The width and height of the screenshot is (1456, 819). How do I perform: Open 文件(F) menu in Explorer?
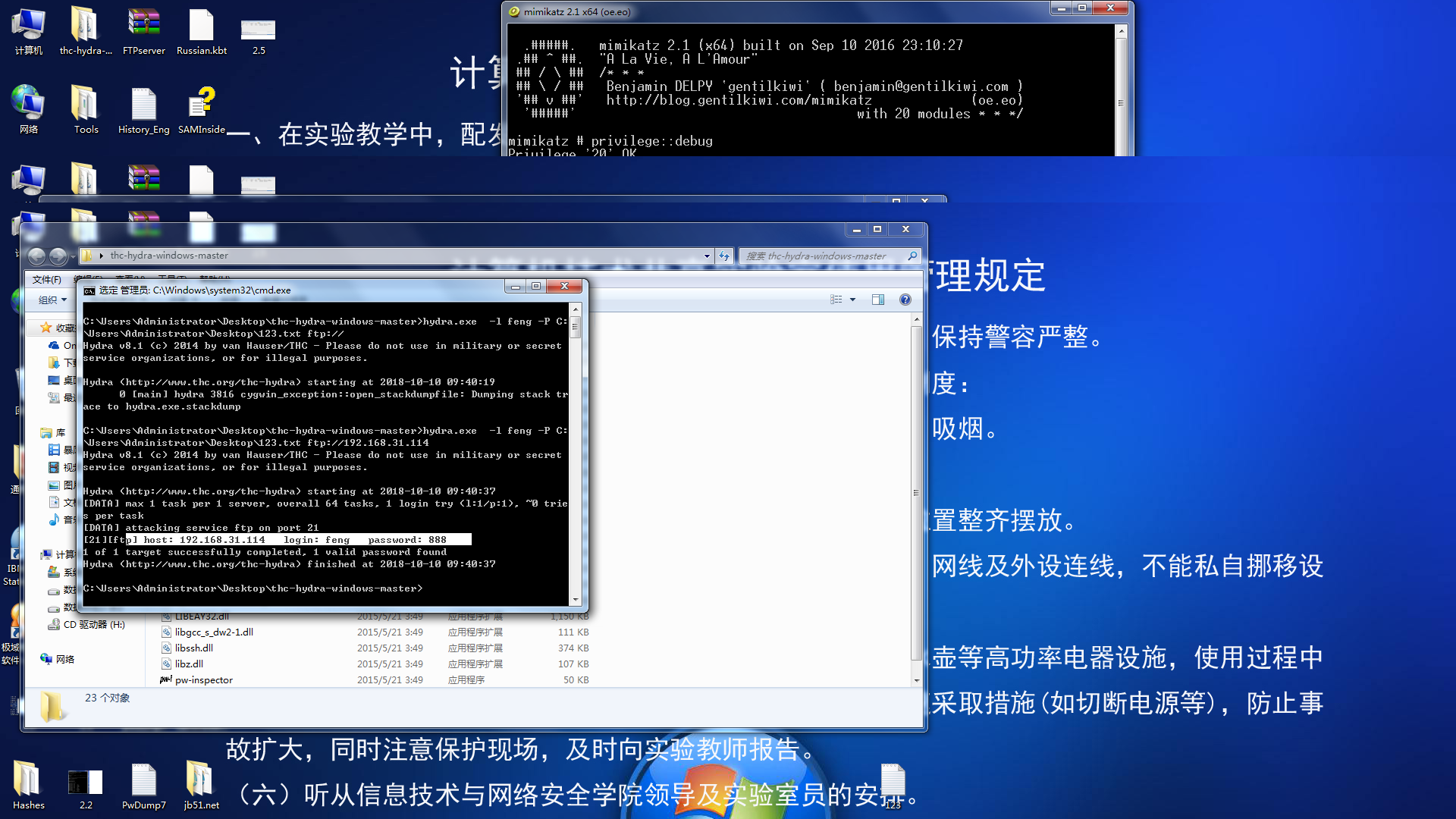pos(46,280)
